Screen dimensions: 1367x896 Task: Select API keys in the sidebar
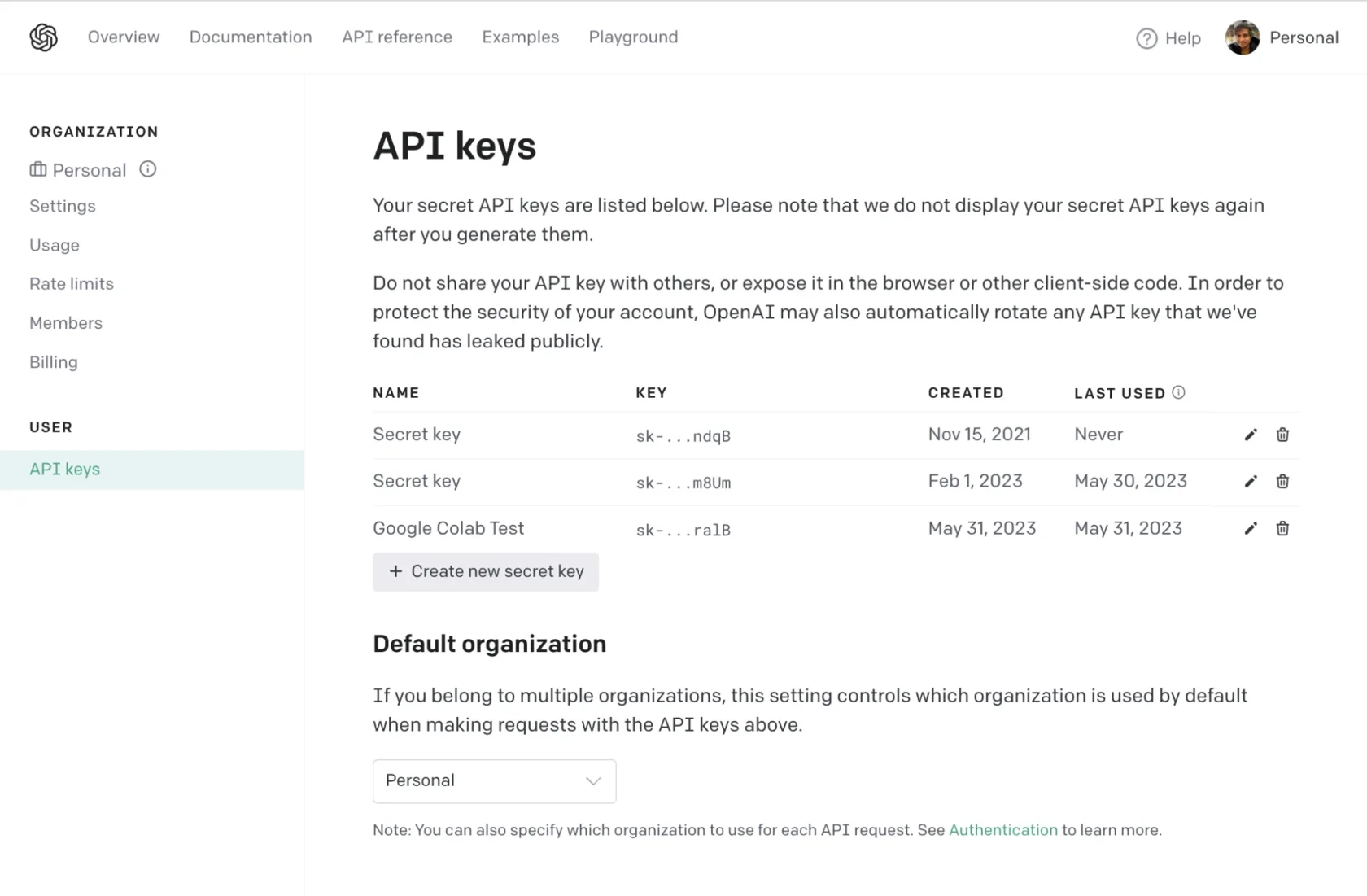(152, 470)
